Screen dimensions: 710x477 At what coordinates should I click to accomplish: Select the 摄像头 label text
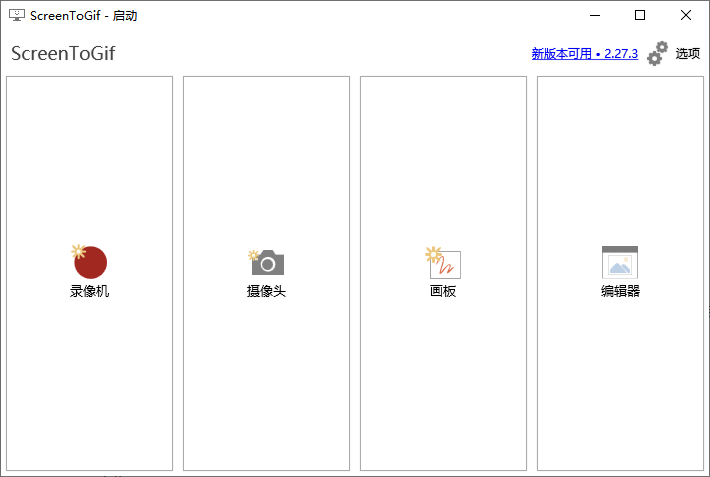[x=267, y=292]
